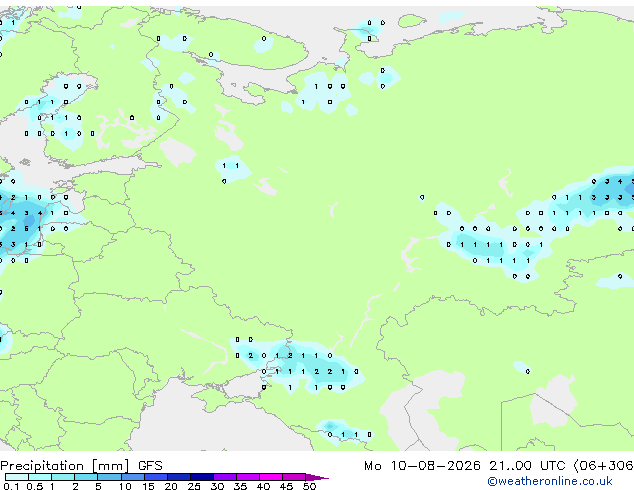This screenshot has height=490, width=634.
Task: Click the 1–2 mm legend color swatch
Action: click(63, 477)
